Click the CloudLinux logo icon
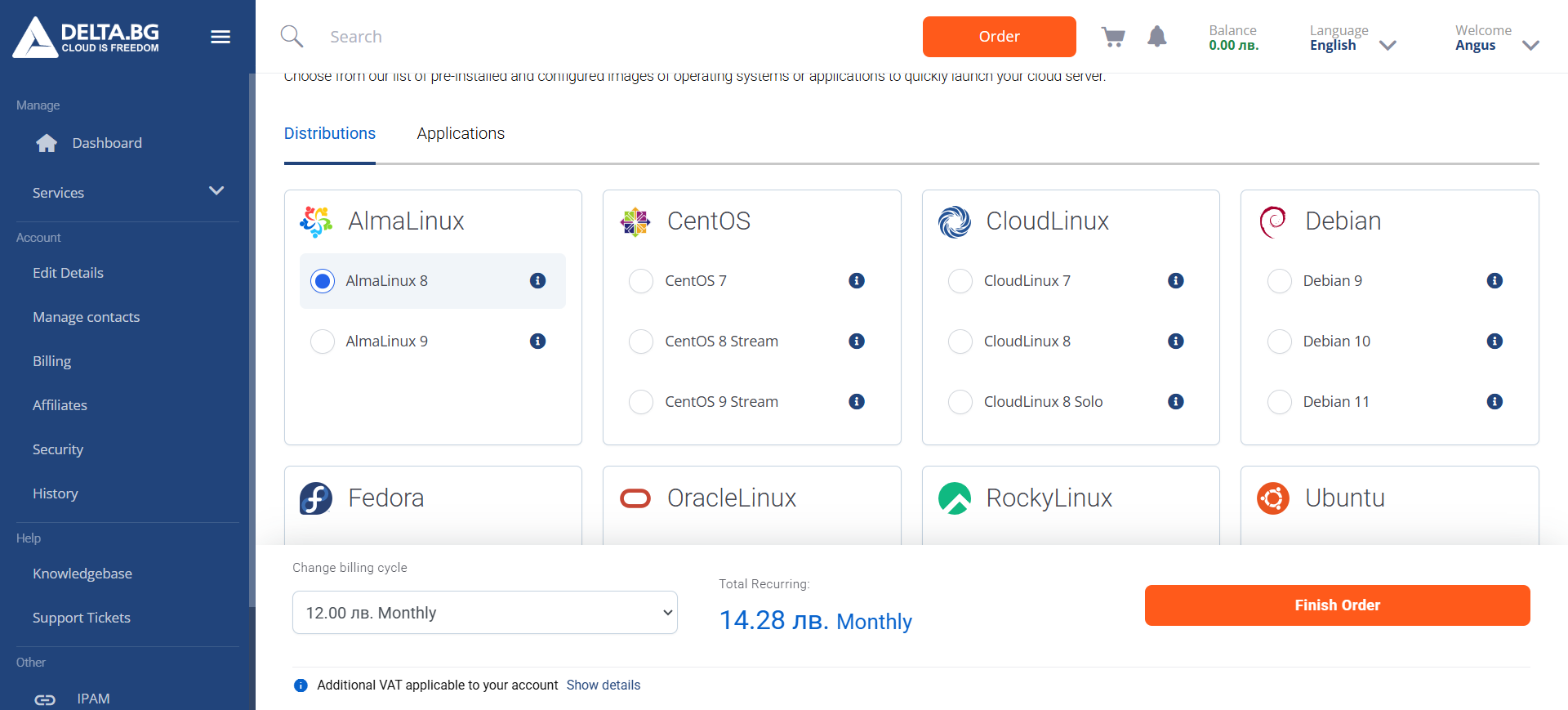The image size is (1568, 710). click(x=954, y=221)
